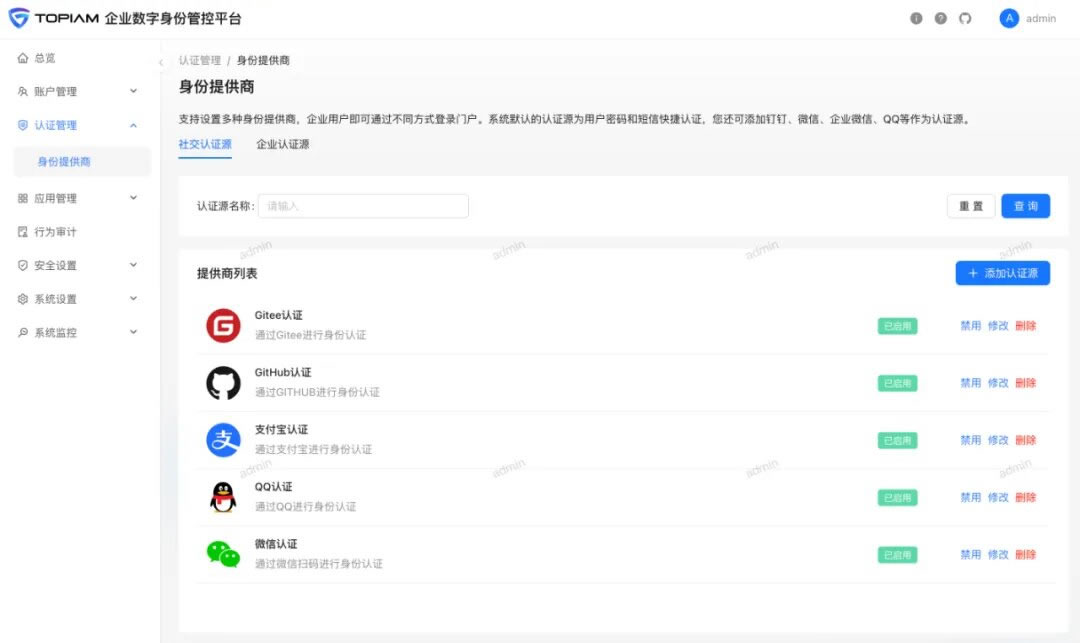
Task: Edit the GitHub认证 provider via 修改
Action: (x=998, y=383)
